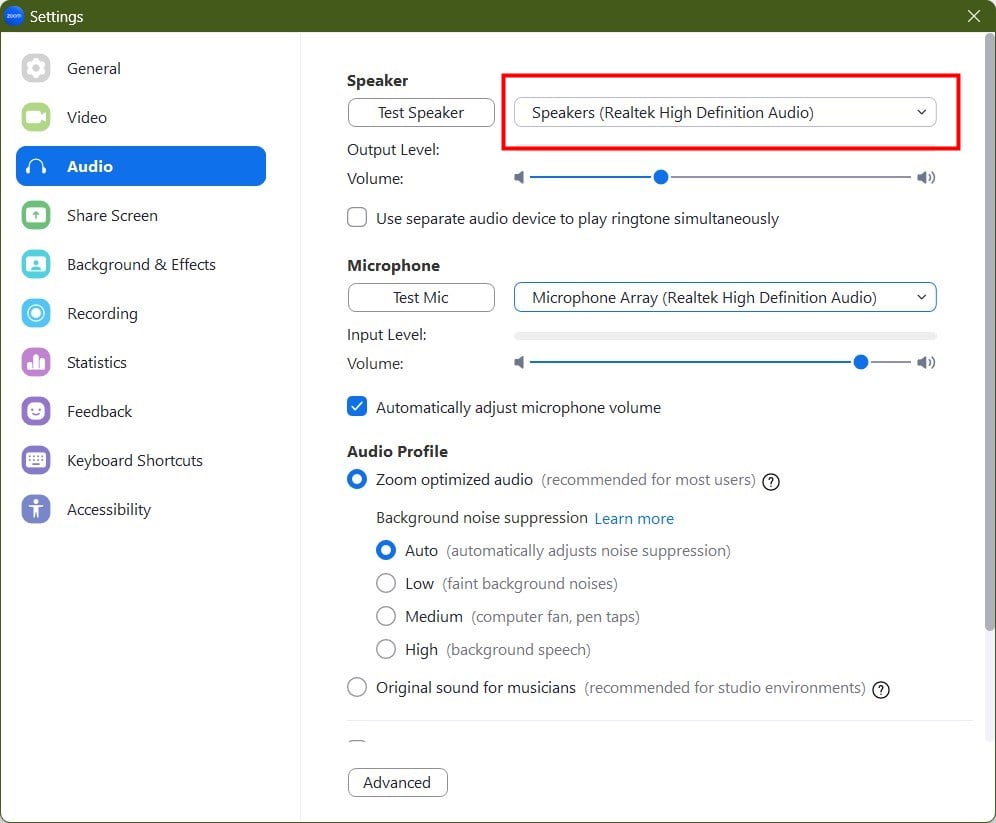
Task: Select Original sound for musicians option
Action: click(357, 687)
